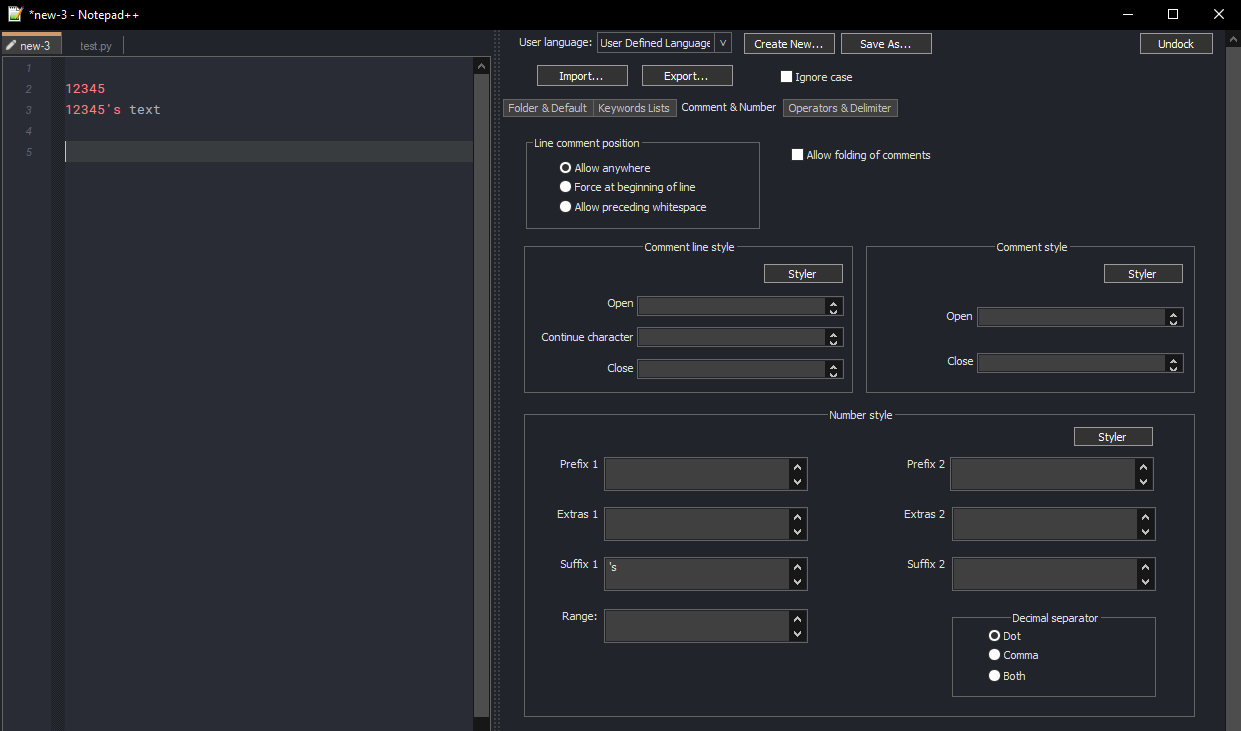This screenshot has height=731, width=1241.
Task: Select Allow preceding whitespace option
Action: 565,207
